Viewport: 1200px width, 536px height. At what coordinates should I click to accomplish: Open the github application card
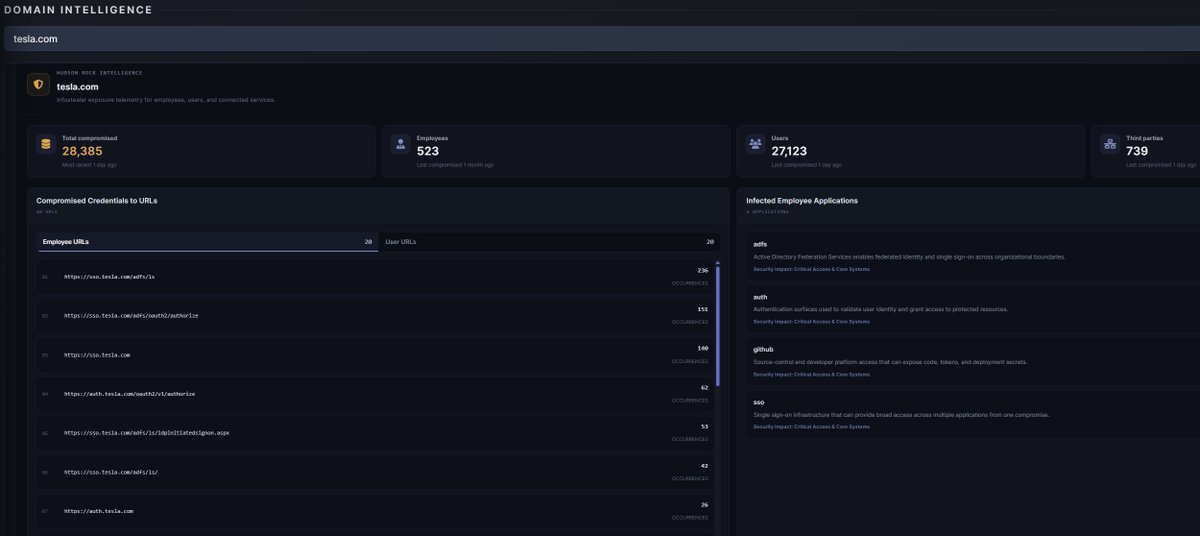[x=972, y=361]
